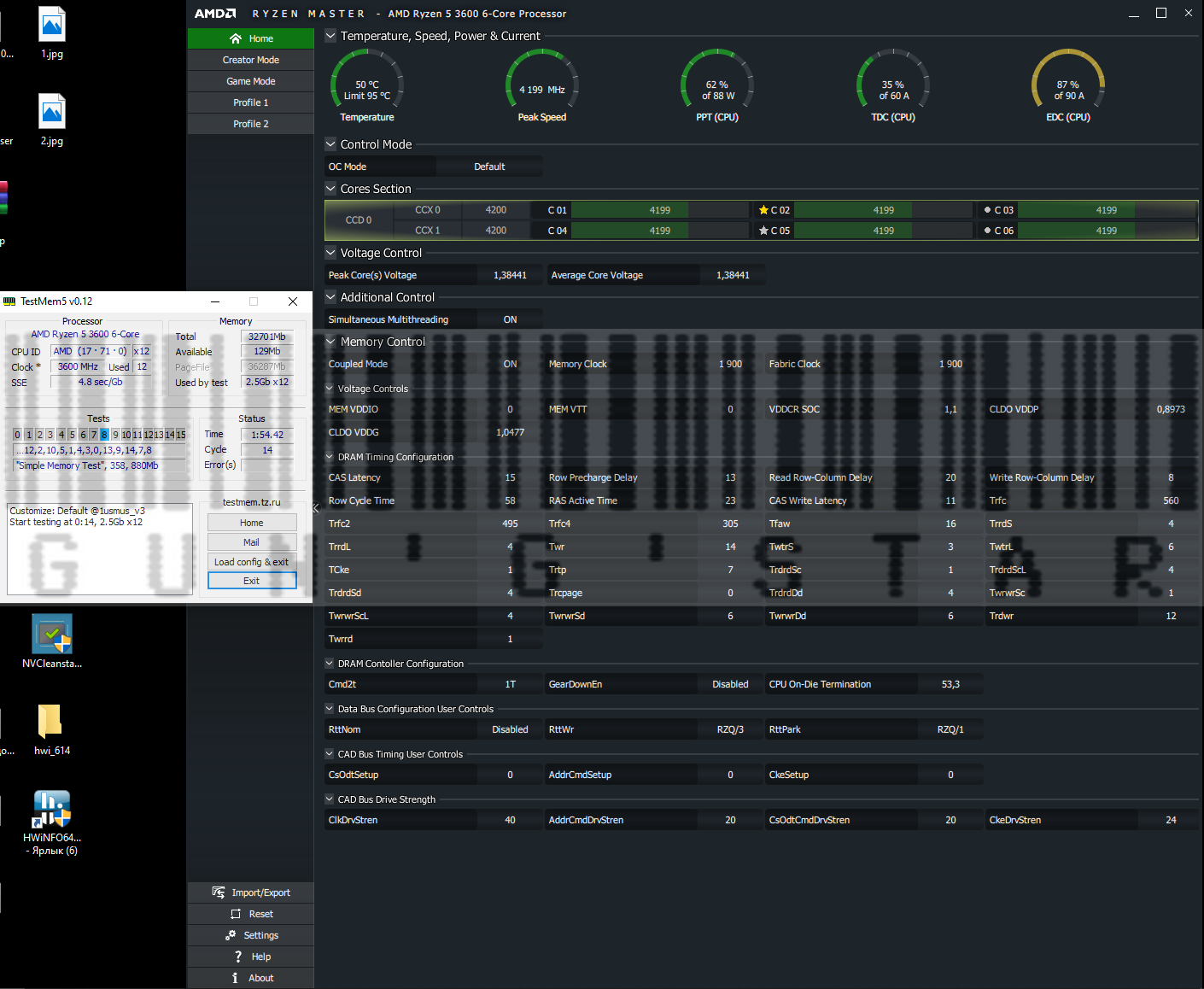Click the About info icon

(235, 978)
